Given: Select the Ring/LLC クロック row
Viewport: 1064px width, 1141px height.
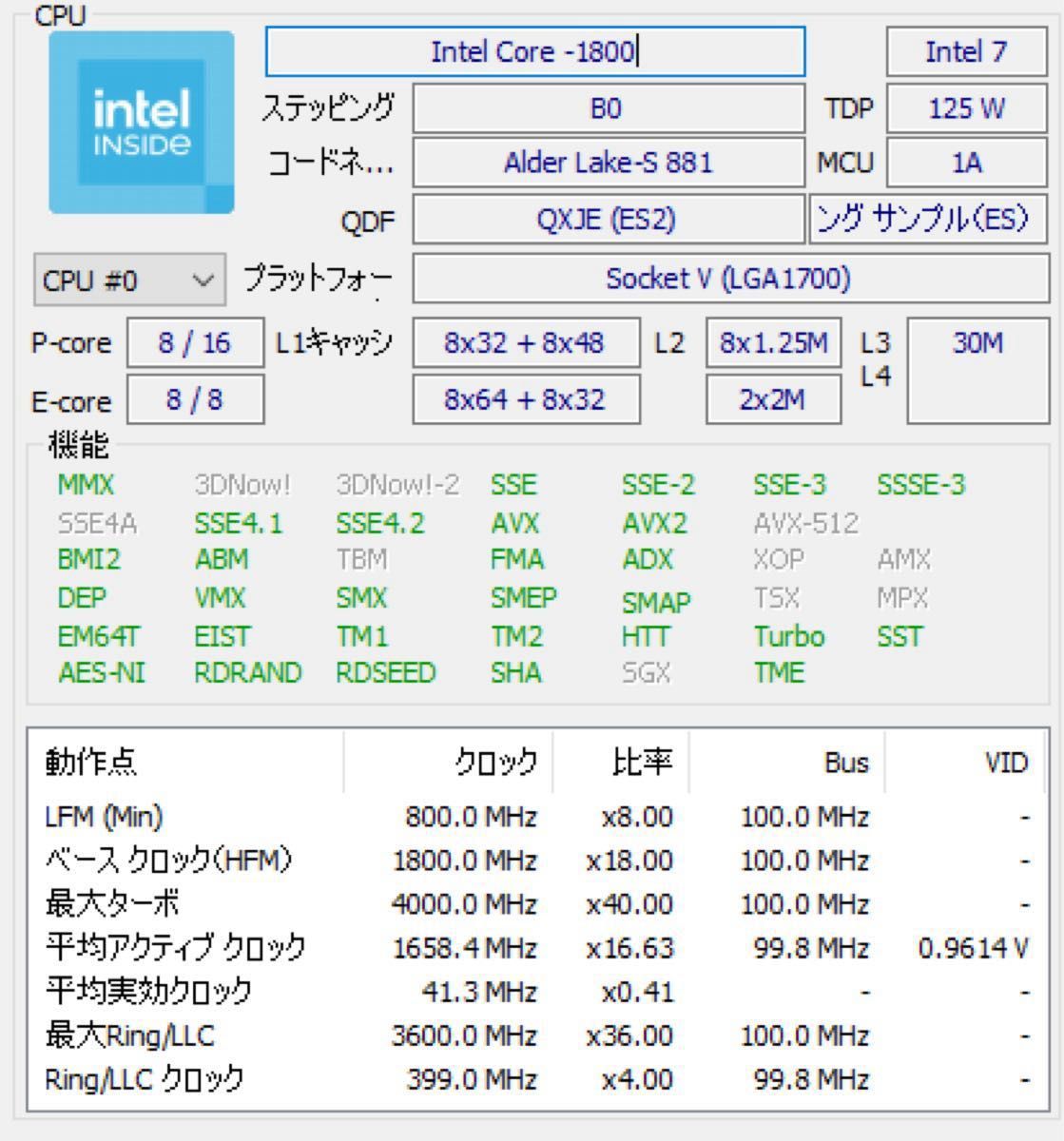Looking at the screenshot, I should 537,1079.
